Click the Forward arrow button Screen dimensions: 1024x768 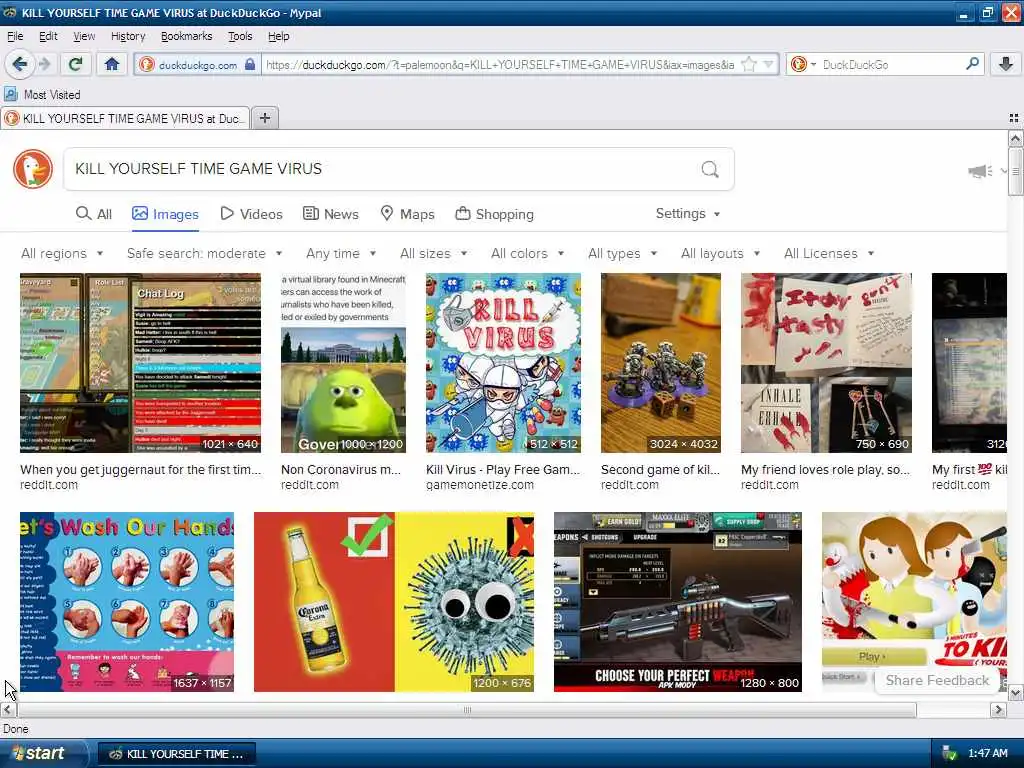(x=44, y=64)
